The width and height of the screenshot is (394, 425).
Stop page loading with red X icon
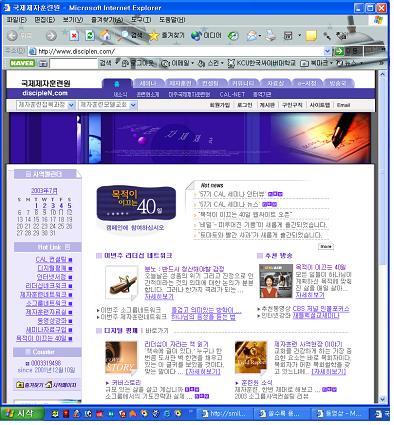click(x=74, y=35)
